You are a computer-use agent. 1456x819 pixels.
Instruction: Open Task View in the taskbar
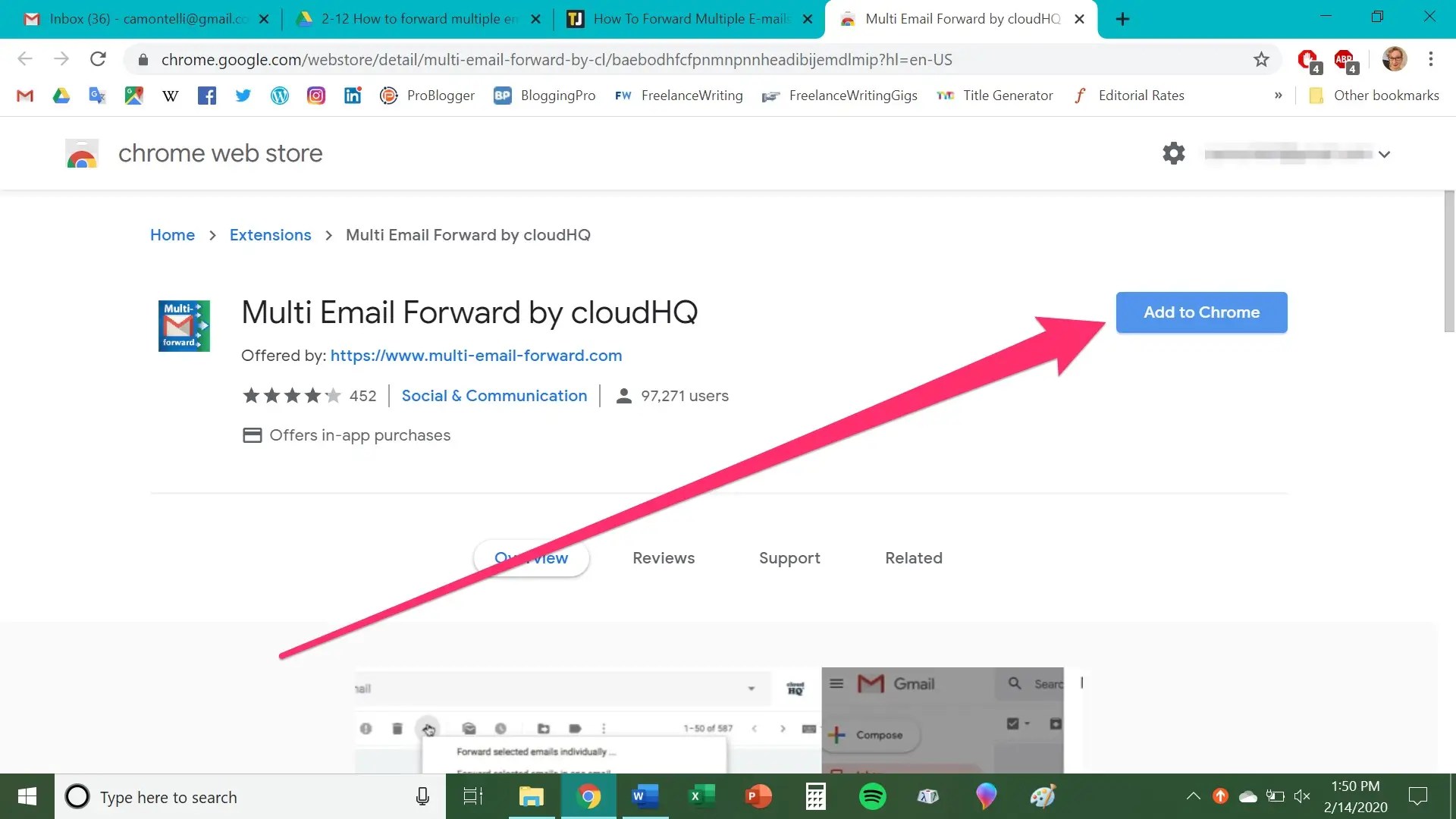pyautogui.click(x=473, y=796)
